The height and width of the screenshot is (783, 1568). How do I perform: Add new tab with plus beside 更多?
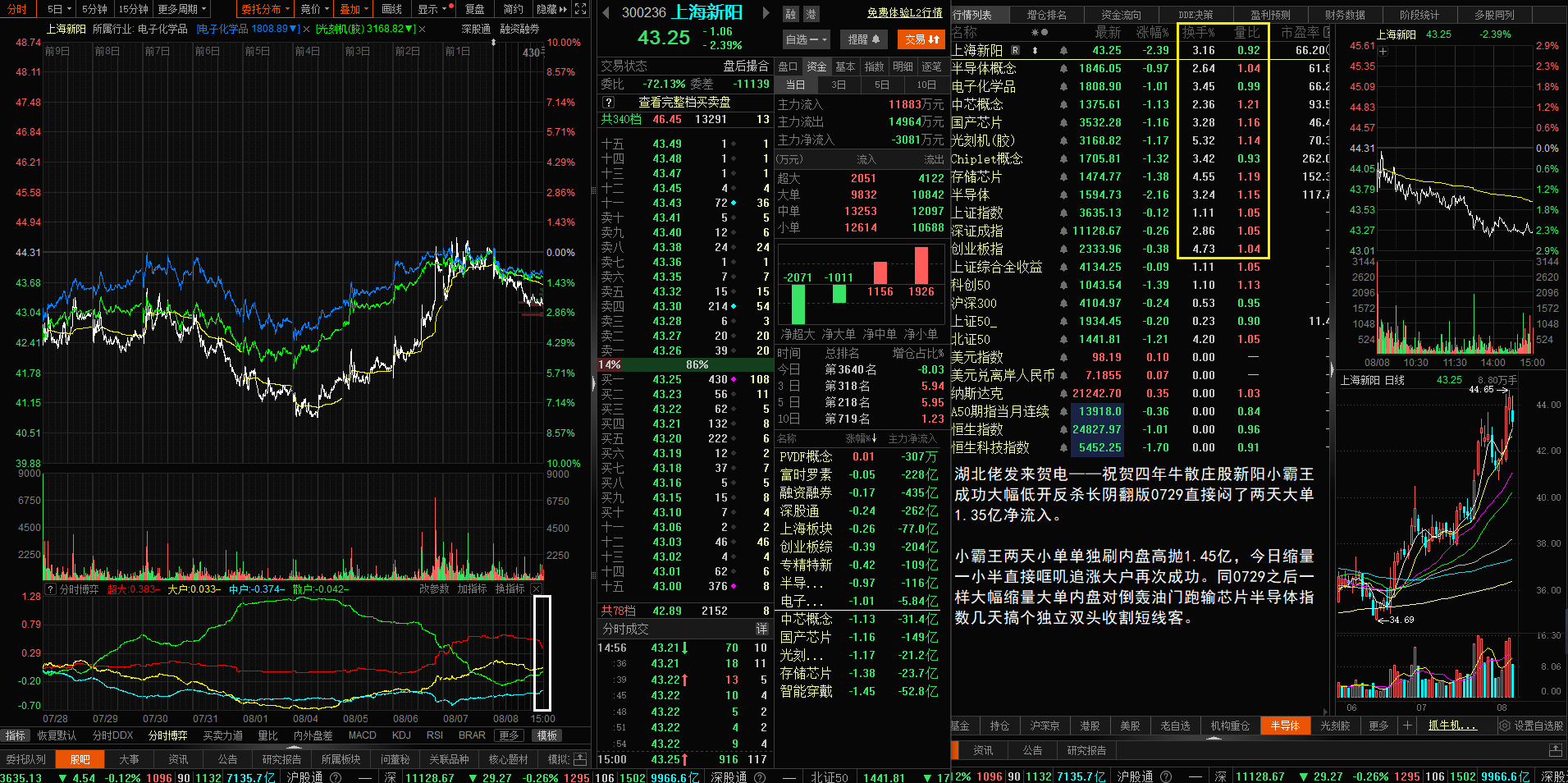[1407, 726]
